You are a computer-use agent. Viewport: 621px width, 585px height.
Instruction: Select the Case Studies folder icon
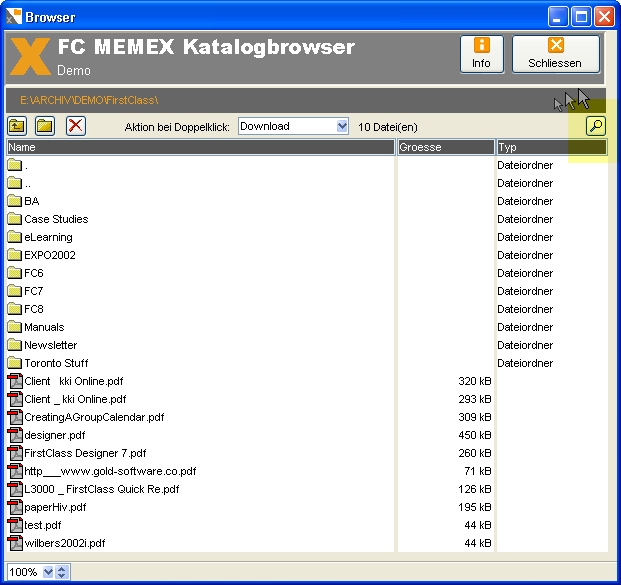[x=15, y=219]
